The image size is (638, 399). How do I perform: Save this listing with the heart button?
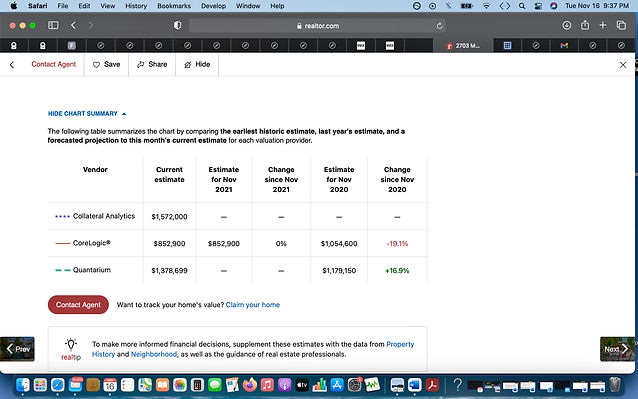click(106, 64)
